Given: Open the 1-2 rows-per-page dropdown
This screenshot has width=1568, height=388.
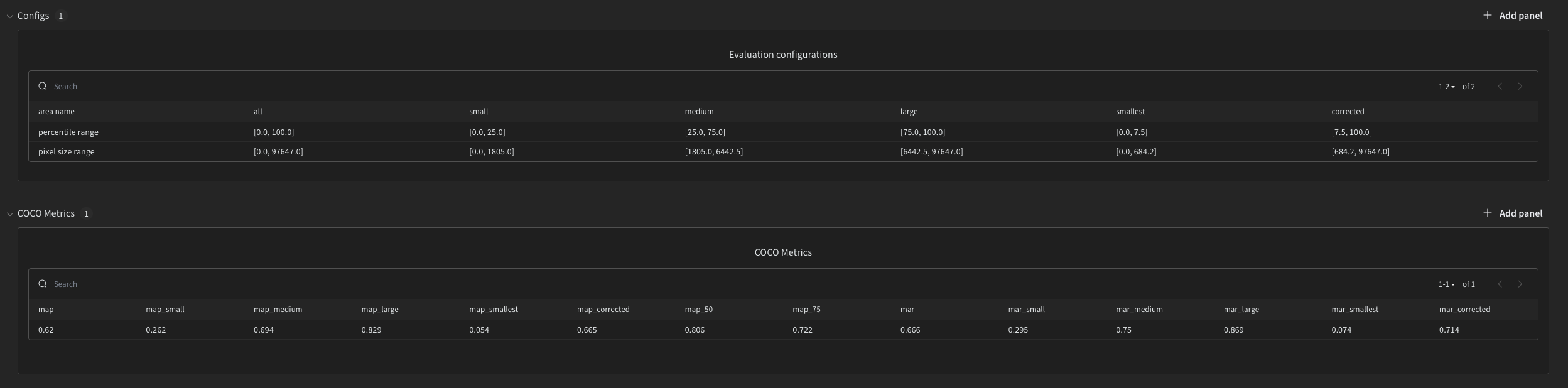Looking at the screenshot, I should tap(1447, 87).
